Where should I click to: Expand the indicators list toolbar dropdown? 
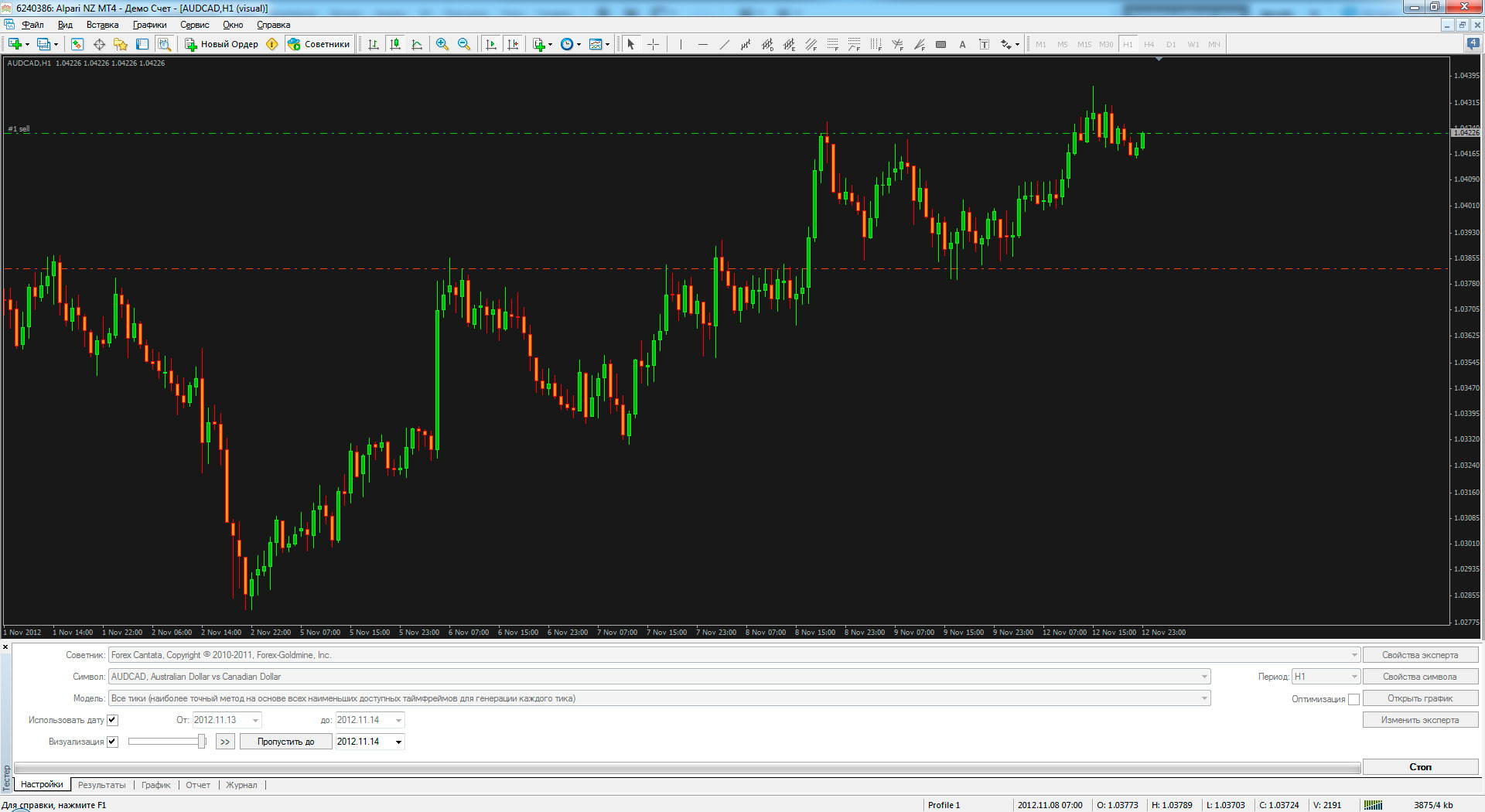point(550,44)
